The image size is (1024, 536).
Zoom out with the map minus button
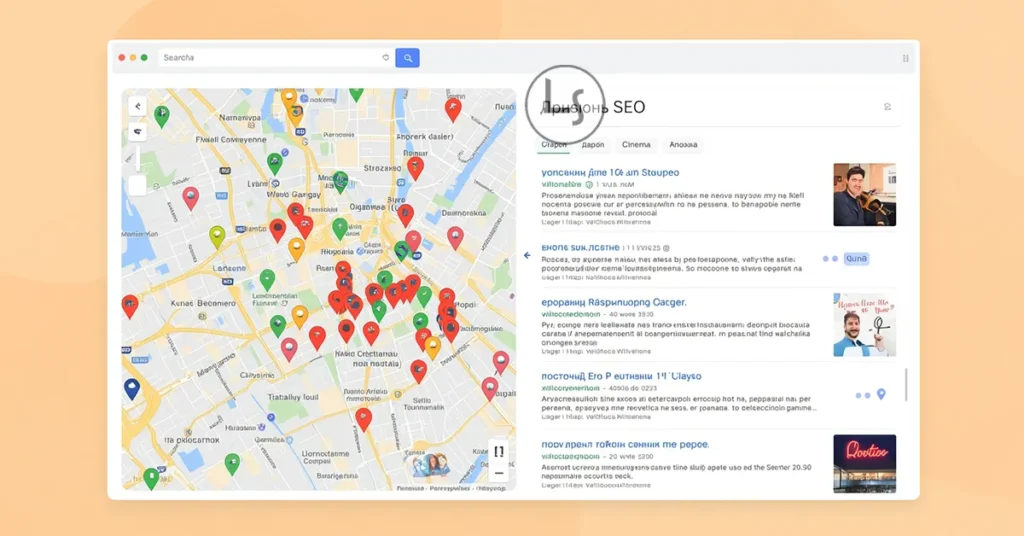point(499,473)
